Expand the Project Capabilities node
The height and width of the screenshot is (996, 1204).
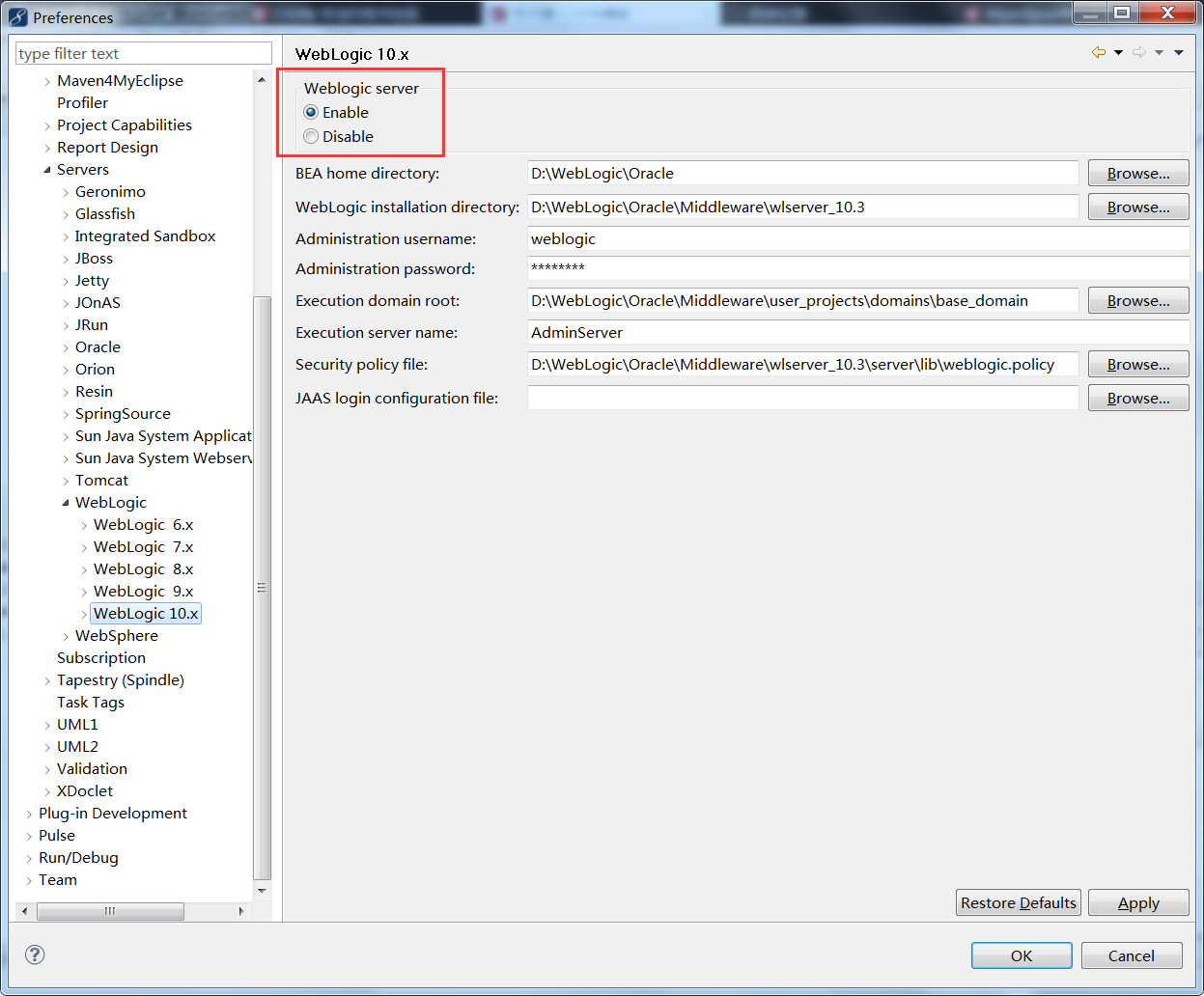tap(47, 125)
